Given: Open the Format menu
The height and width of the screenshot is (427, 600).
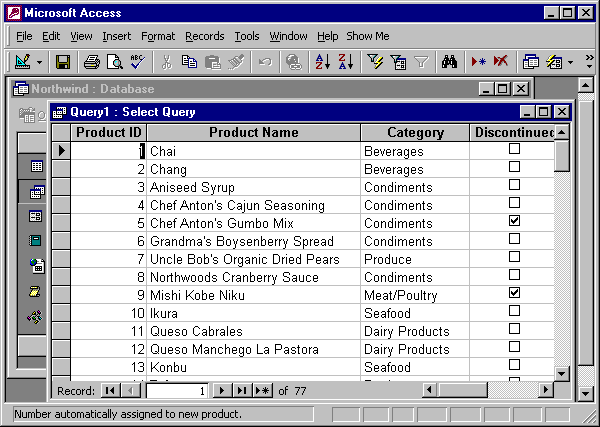Looking at the screenshot, I should point(158,36).
